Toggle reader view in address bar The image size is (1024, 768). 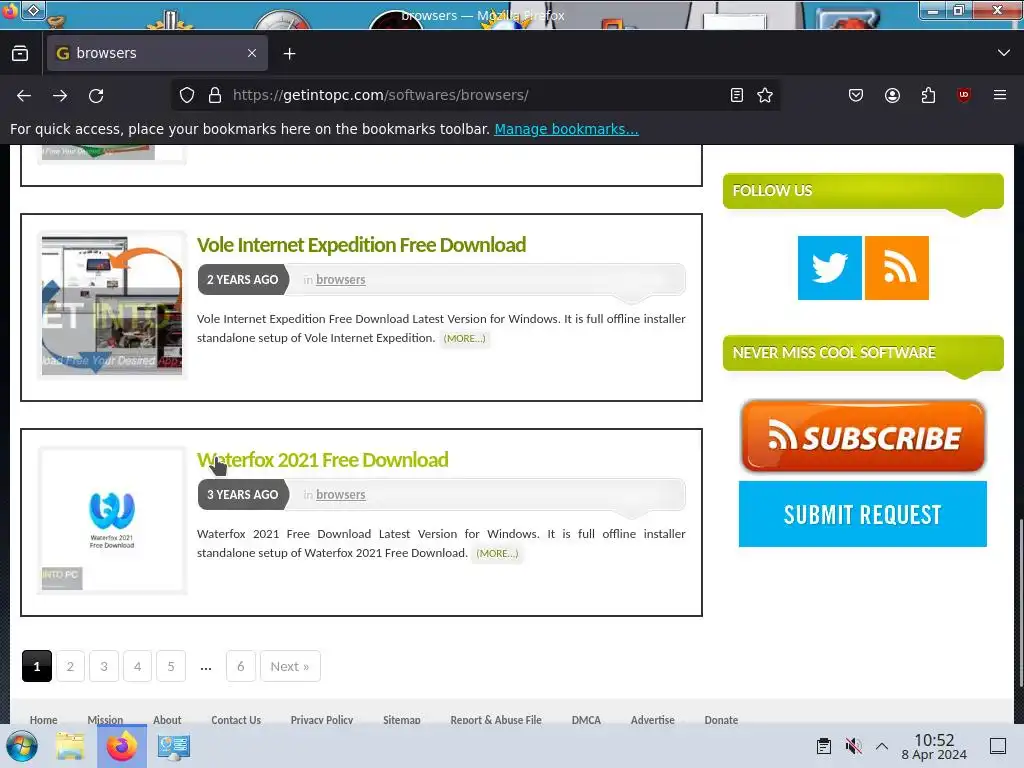(737, 95)
